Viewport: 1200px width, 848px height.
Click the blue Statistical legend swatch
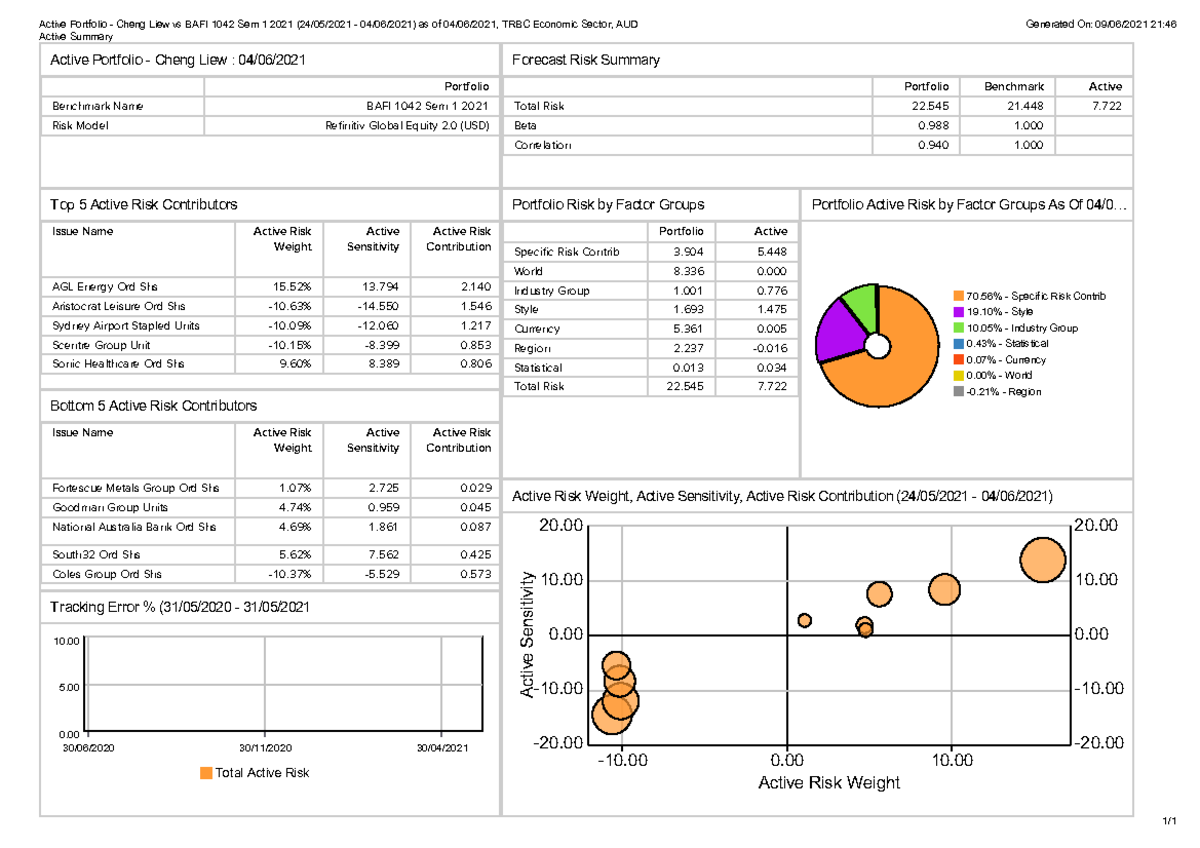[957, 344]
